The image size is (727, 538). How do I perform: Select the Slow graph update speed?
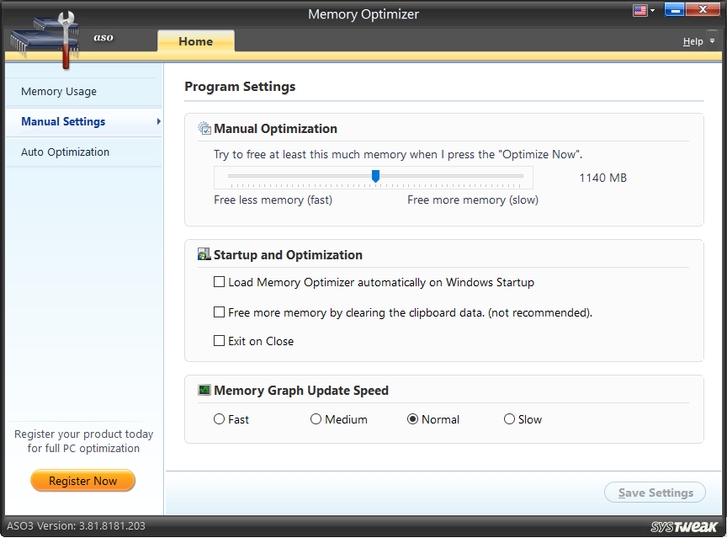tap(509, 419)
